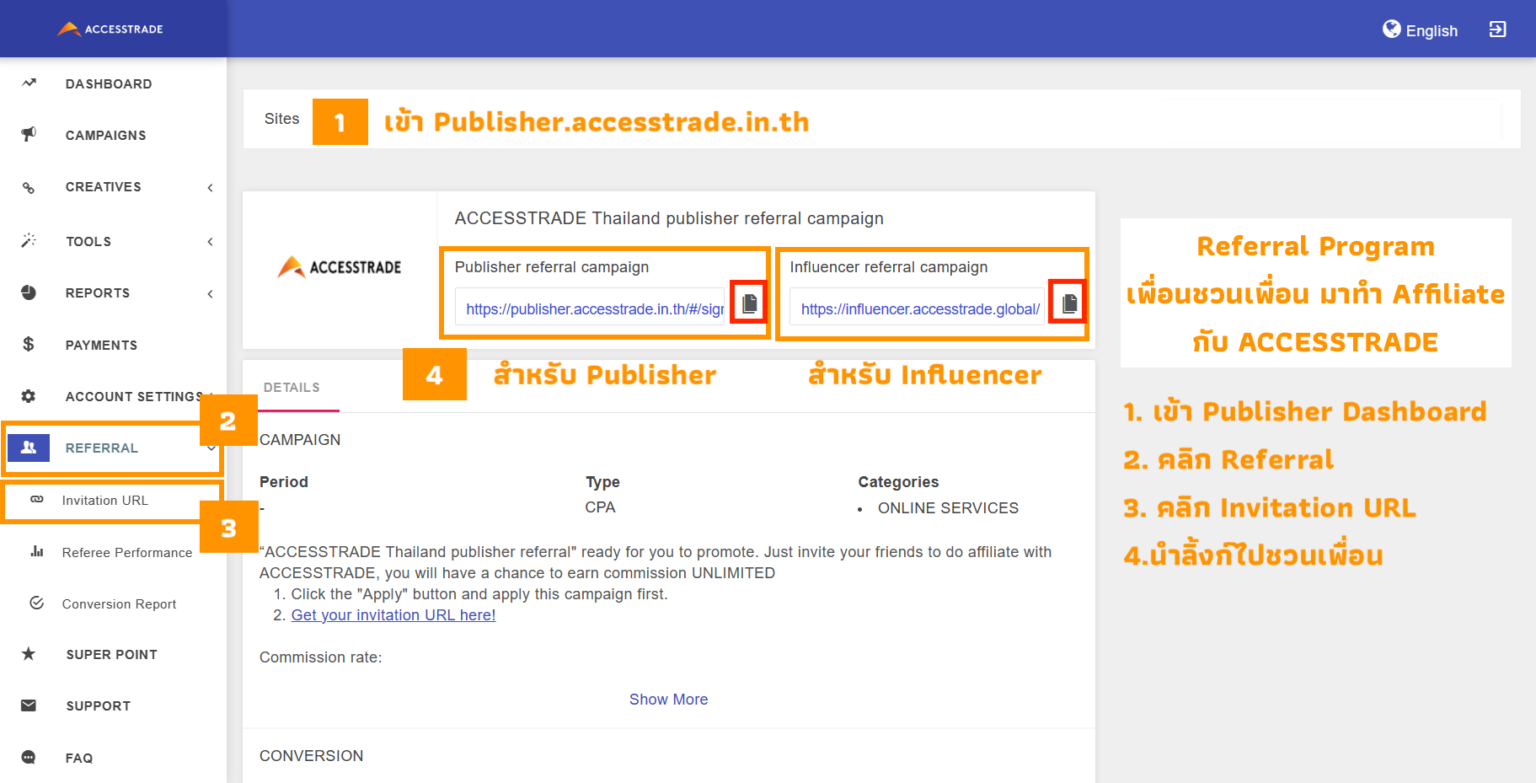Open the English language selector
1536x783 pixels.
pyautogui.click(x=1419, y=30)
